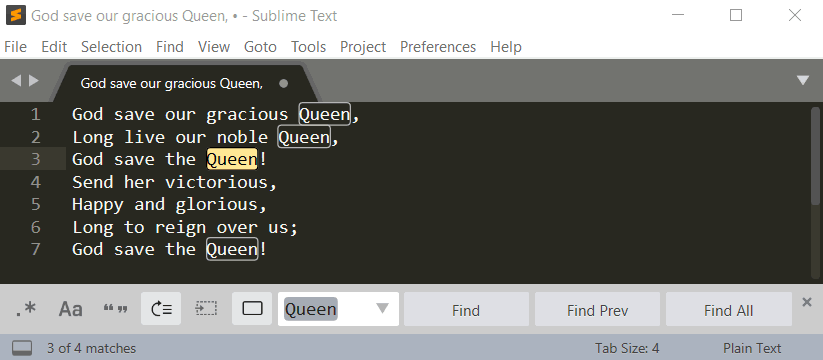
Task: Click the side bar toggle icon in status bar
Action: pos(22,348)
